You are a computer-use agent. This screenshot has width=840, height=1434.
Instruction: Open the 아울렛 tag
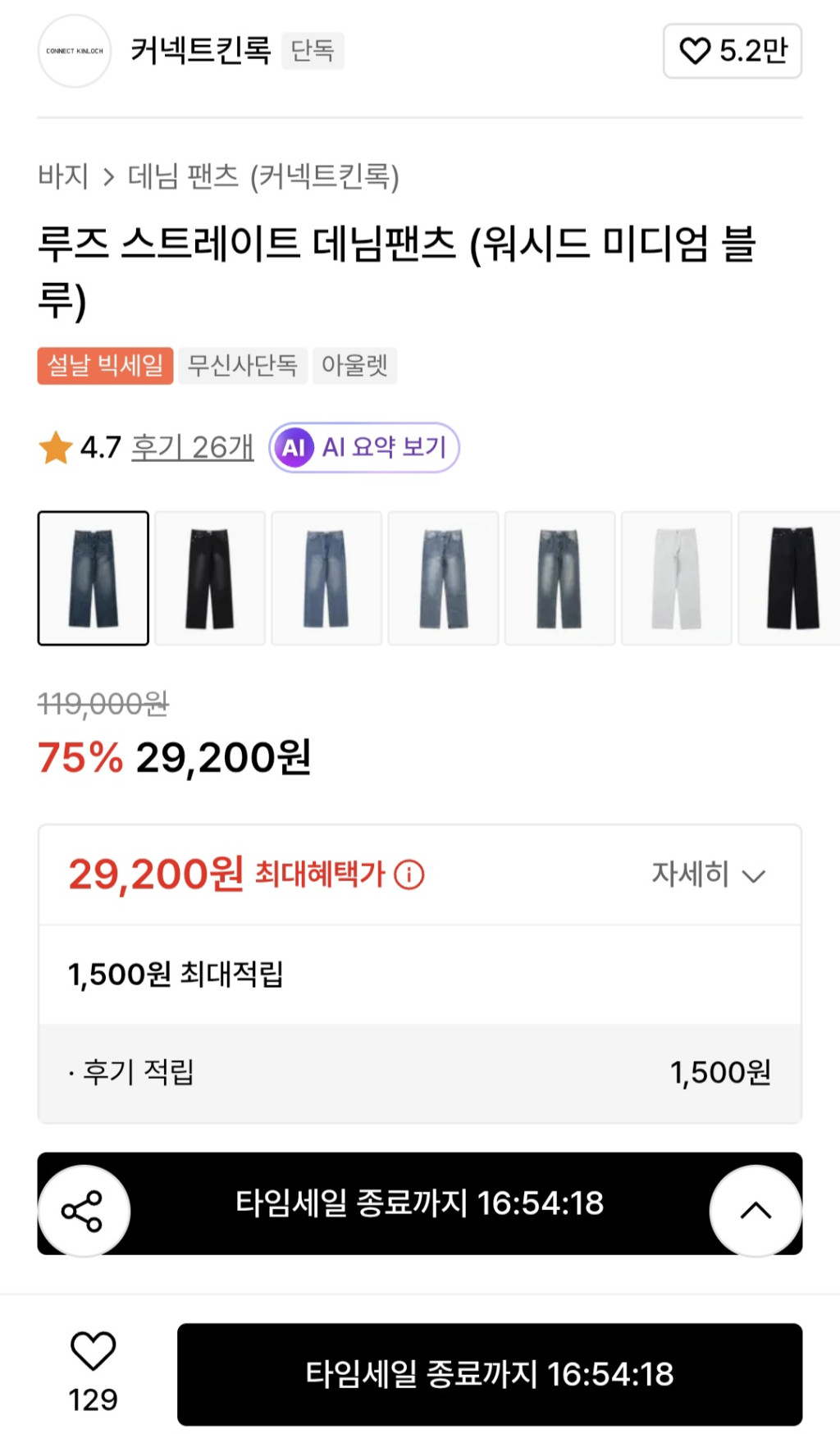[x=354, y=365]
